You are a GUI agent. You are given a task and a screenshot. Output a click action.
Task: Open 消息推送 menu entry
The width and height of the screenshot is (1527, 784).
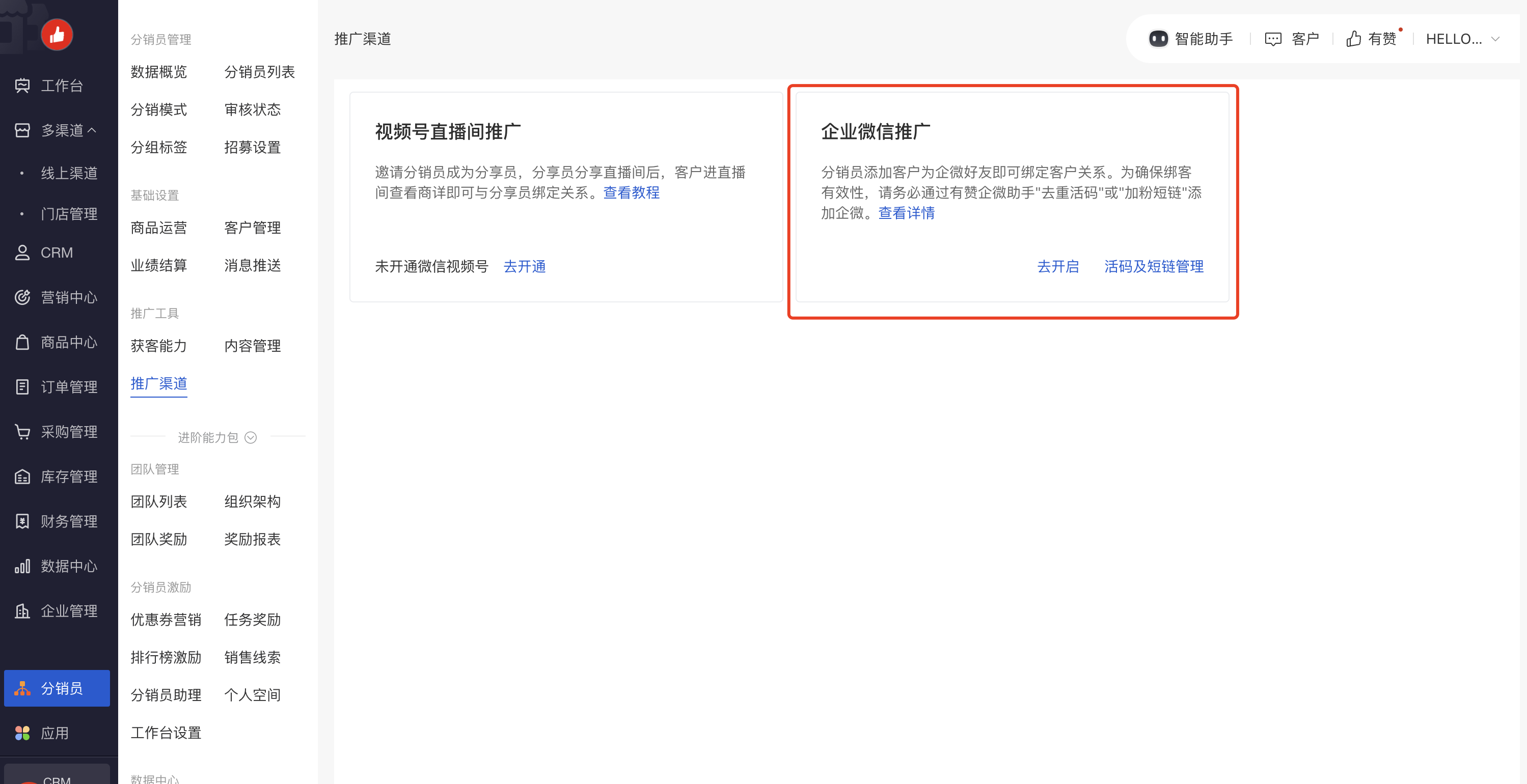pos(252,265)
